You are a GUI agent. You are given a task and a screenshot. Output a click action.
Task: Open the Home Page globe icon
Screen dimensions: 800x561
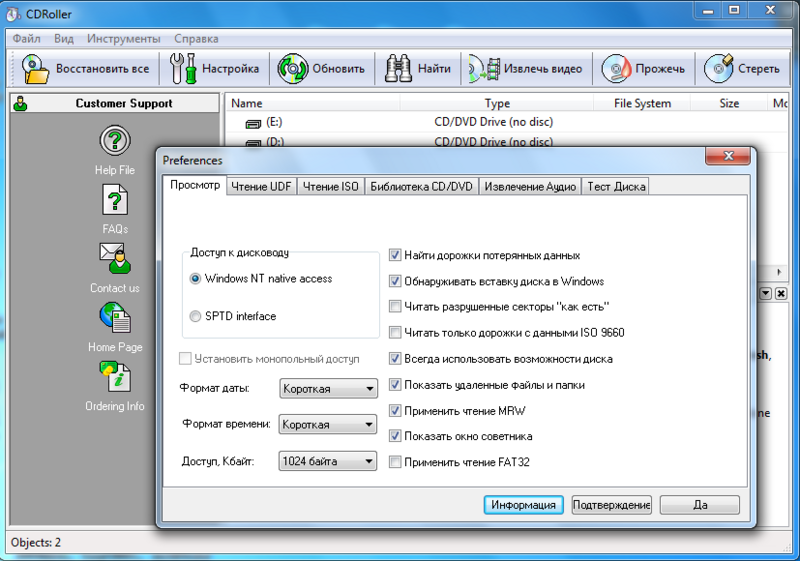pos(115,317)
